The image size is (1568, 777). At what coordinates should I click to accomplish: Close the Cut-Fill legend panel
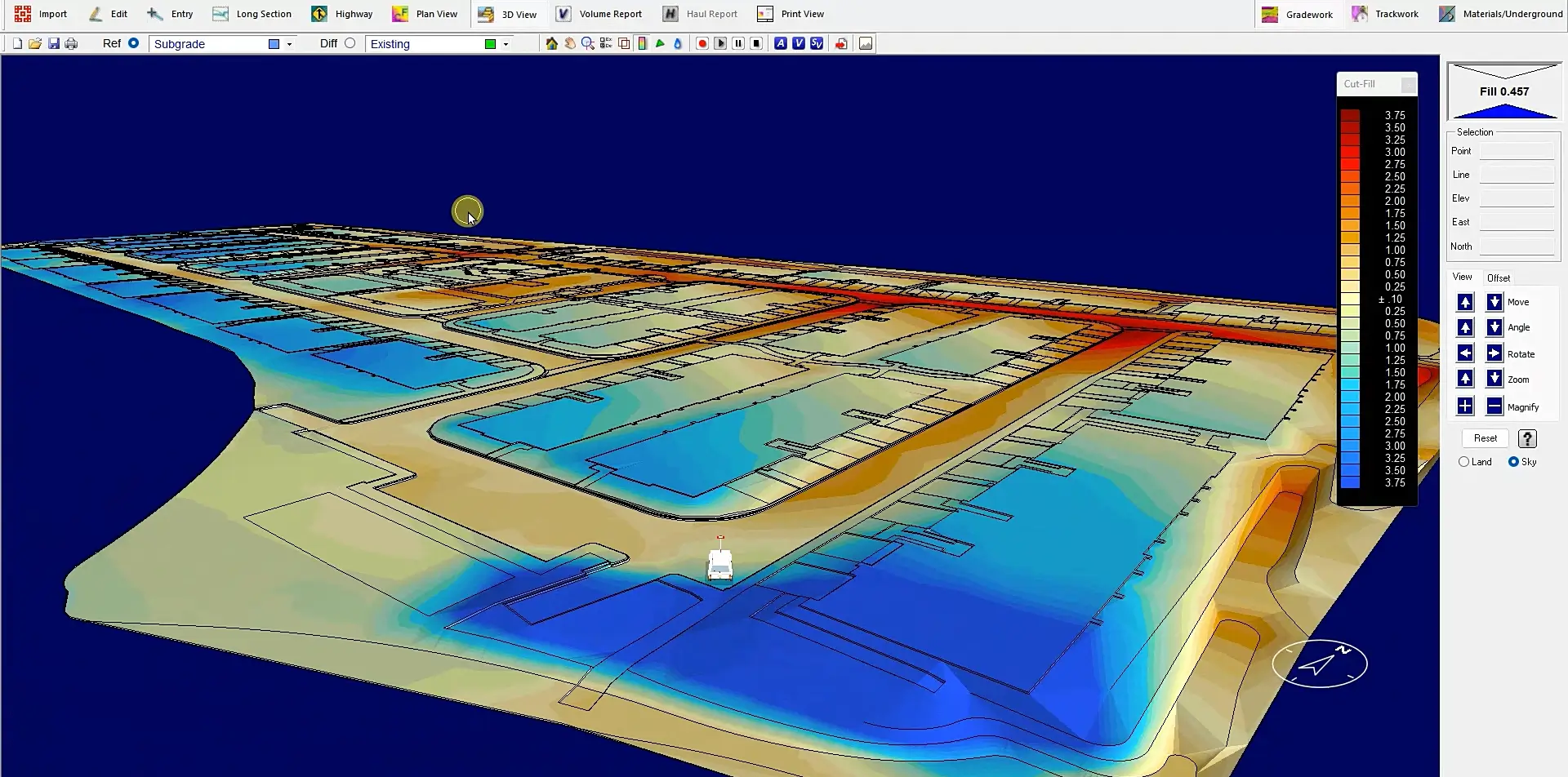coord(1408,84)
